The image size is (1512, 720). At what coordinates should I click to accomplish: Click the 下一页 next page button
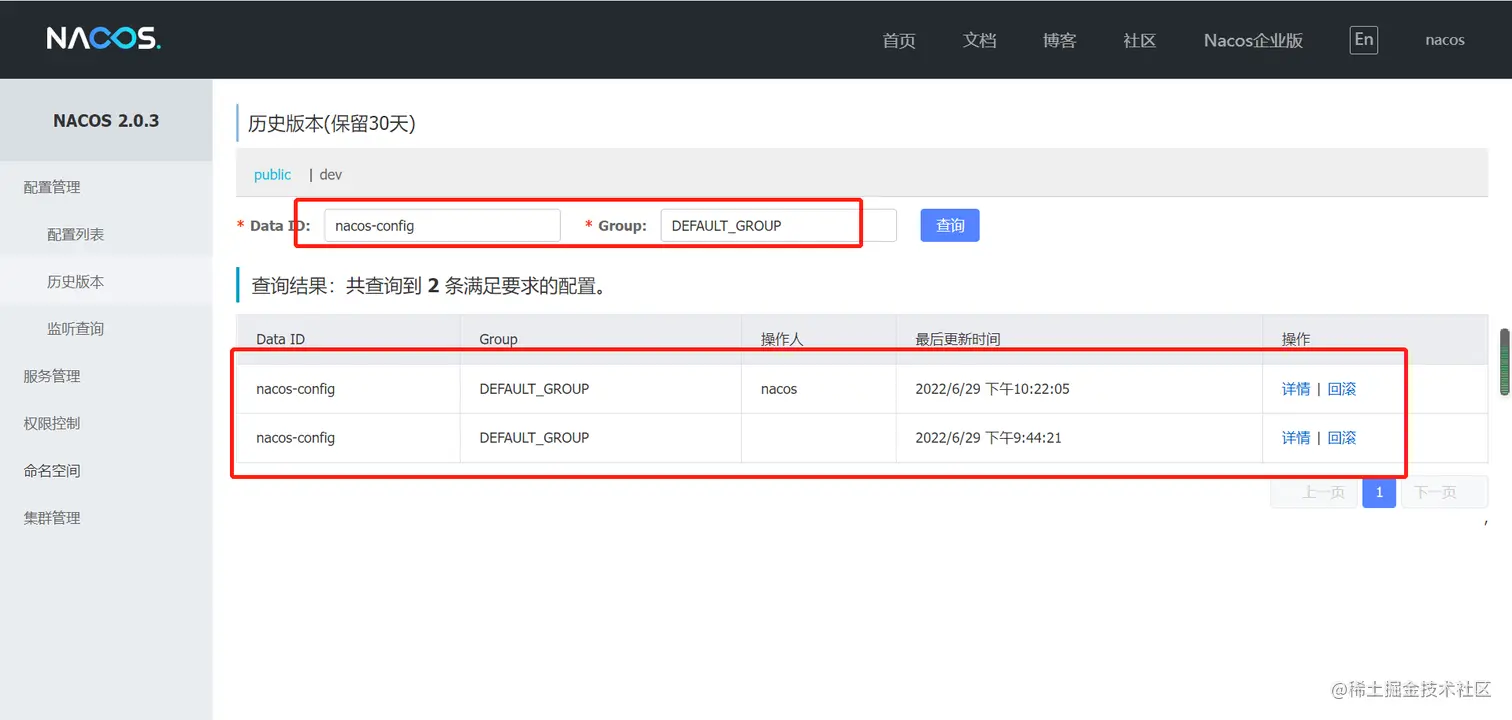1445,492
